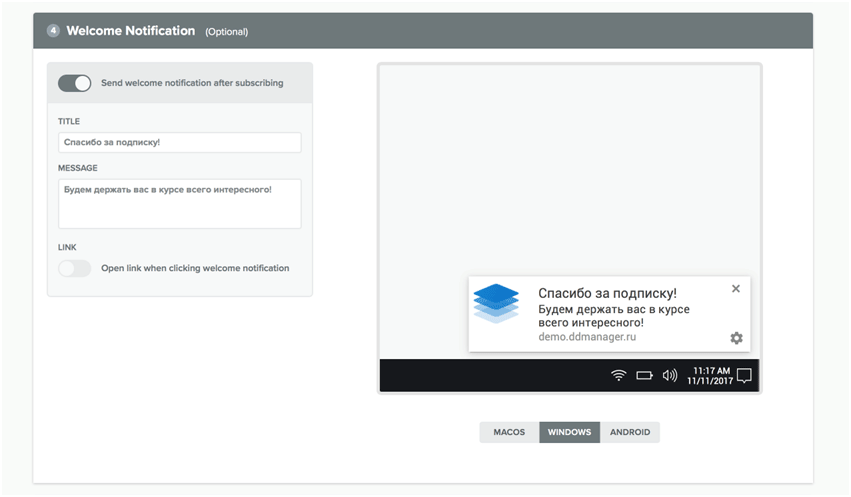
Task: Click the taskbar clock showing 11:17 AM
Action: click(710, 376)
